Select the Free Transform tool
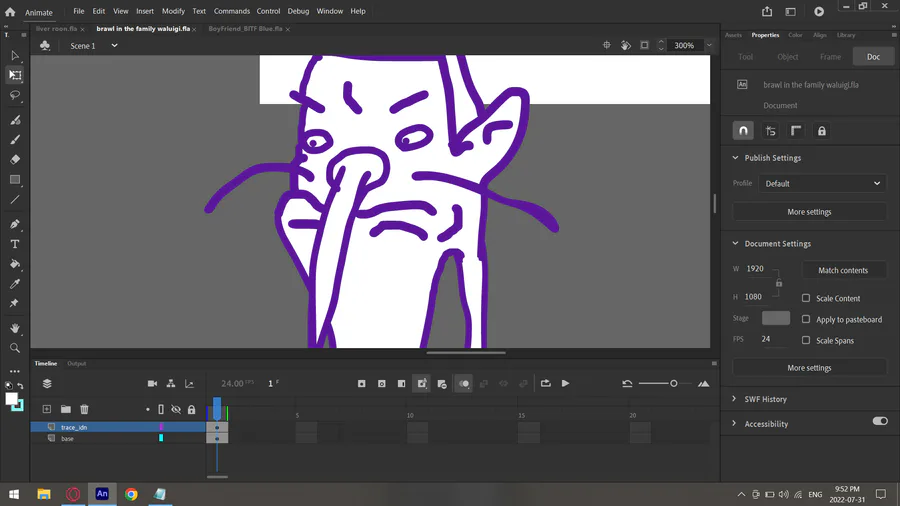 [x=15, y=75]
